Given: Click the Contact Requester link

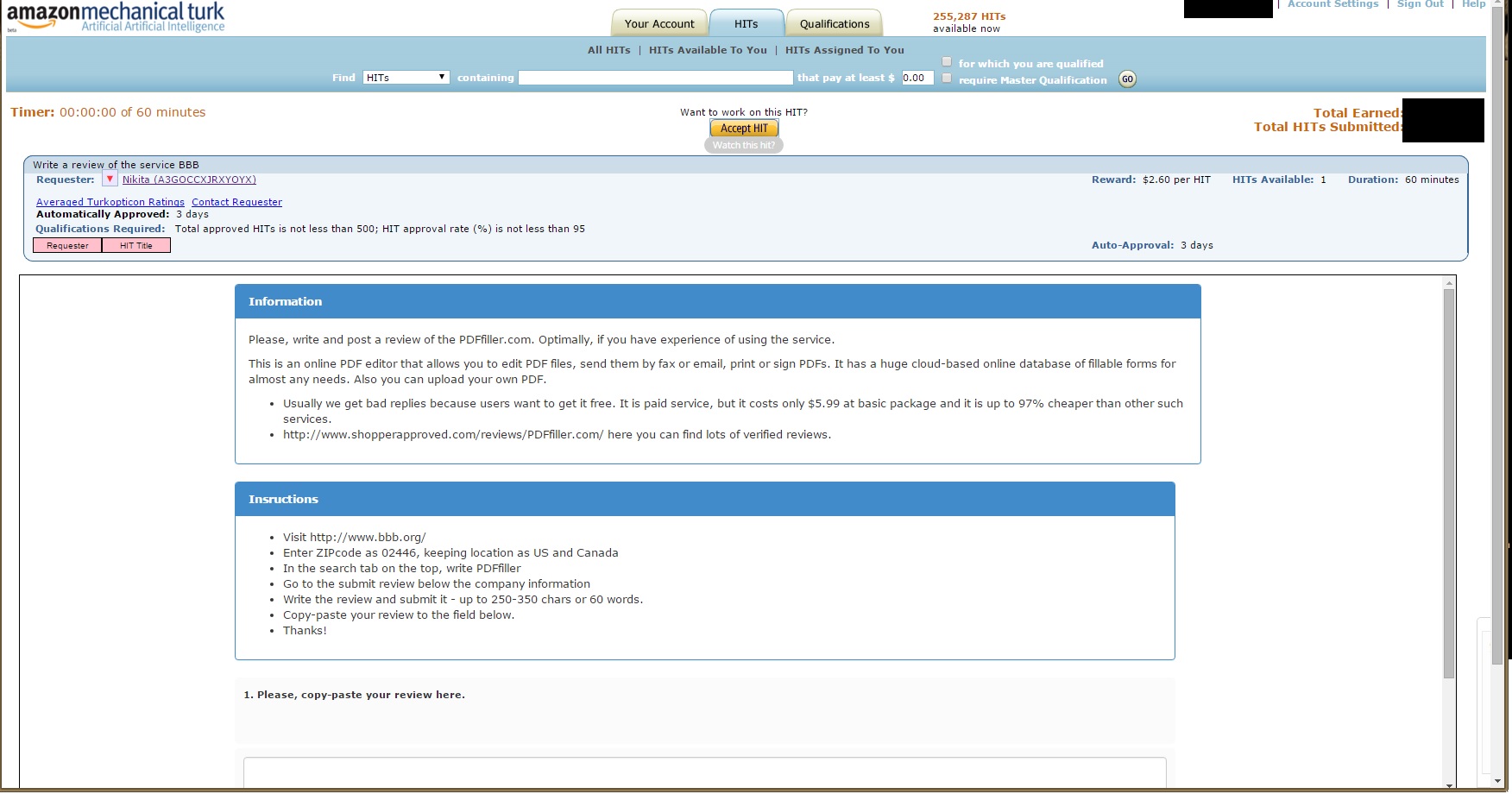Looking at the screenshot, I should coord(236,201).
